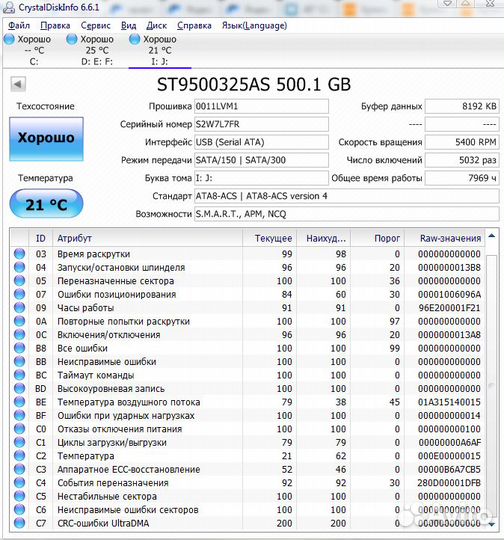Viewport: 504px width, 540px height.
Task: Open the Вид menu
Action: point(128,25)
